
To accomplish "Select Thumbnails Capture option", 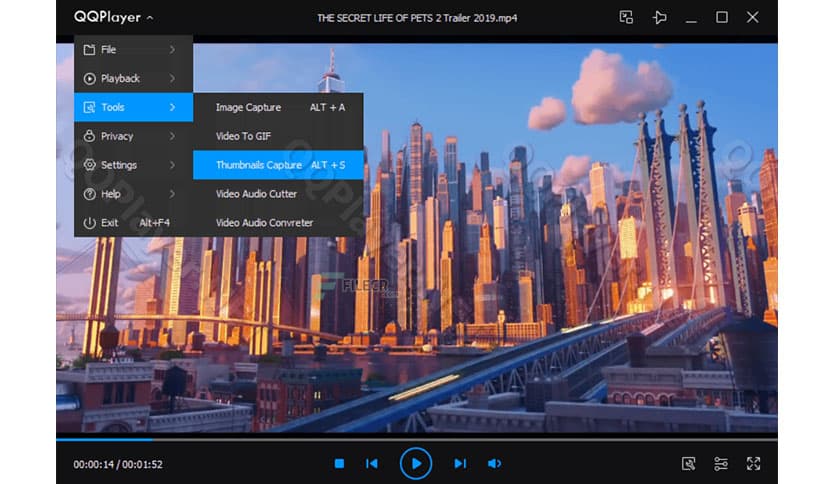I will (x=278, y=165).
